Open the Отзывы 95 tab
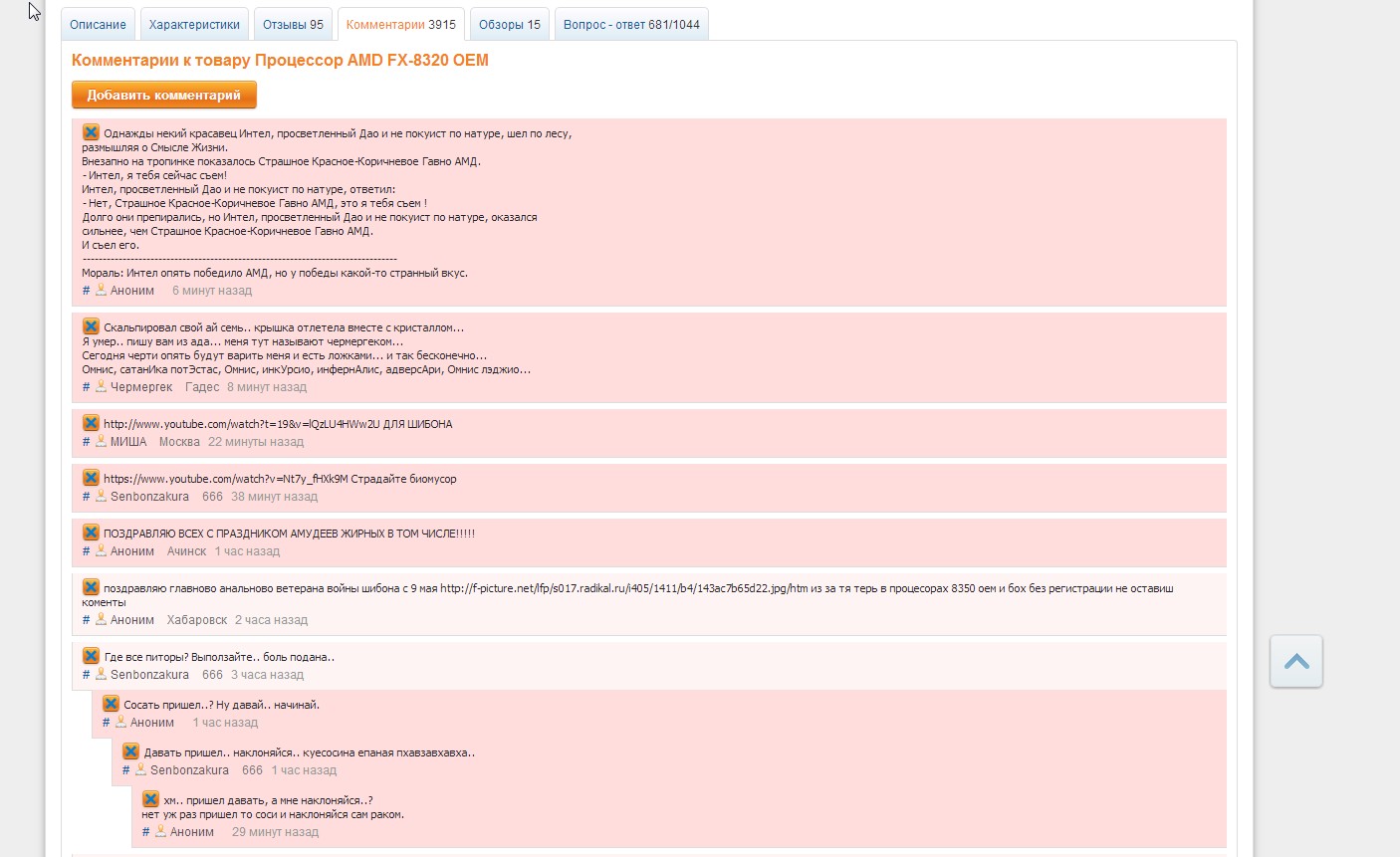This screenshot has height=857, width=1400. [293, 25]
